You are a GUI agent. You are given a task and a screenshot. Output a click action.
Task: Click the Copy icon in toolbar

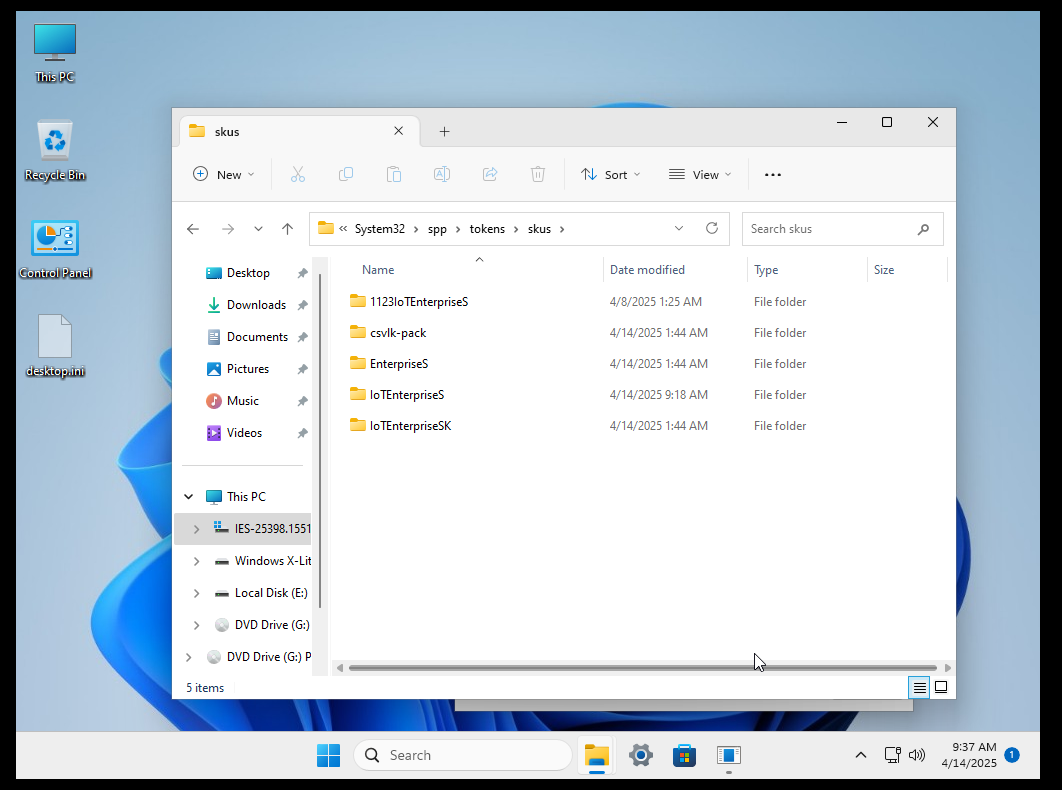click(x=345, y=175)
